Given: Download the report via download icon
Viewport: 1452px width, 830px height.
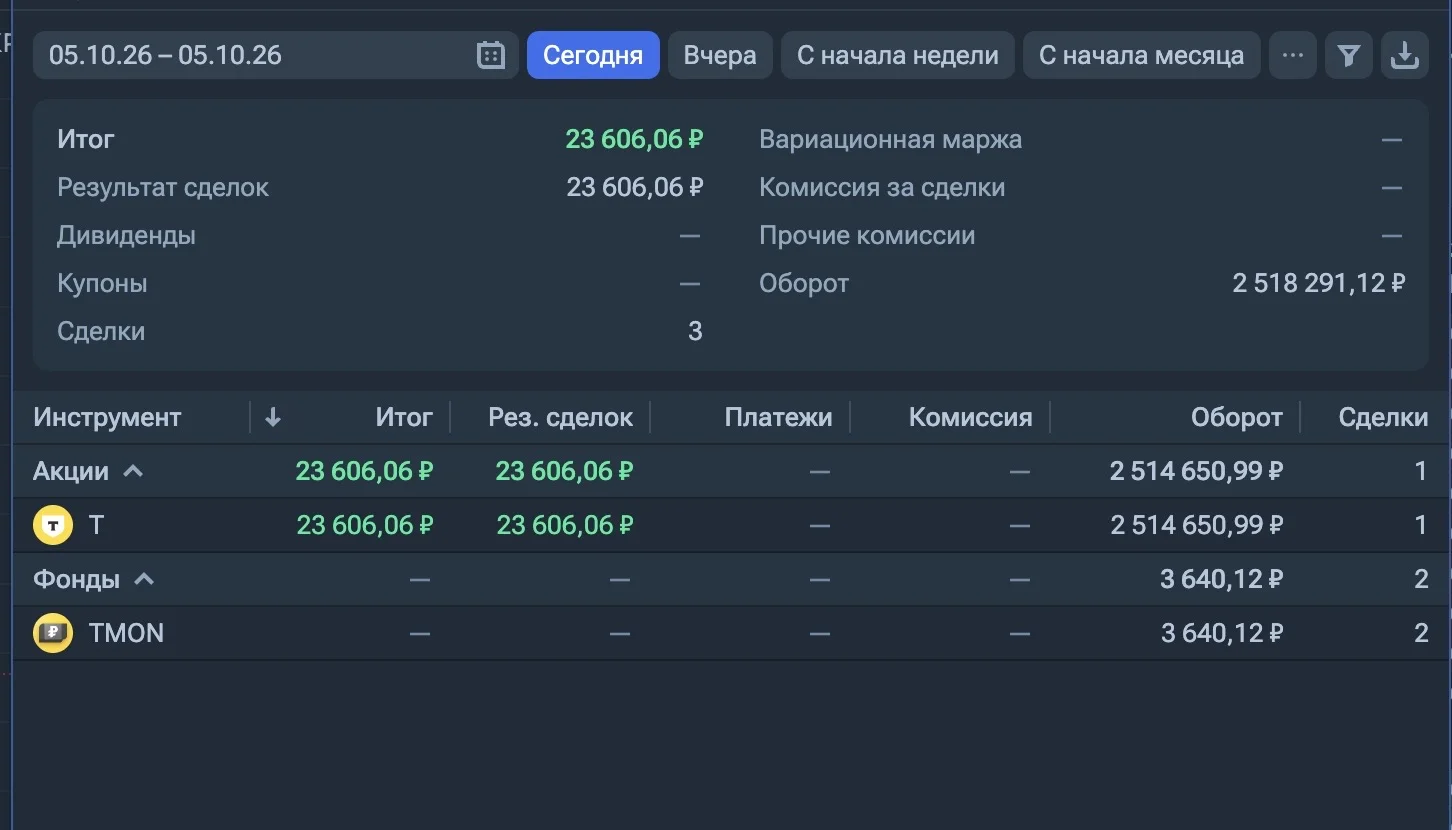Looking at the screenshot, I should click(x=1404, y=55).
